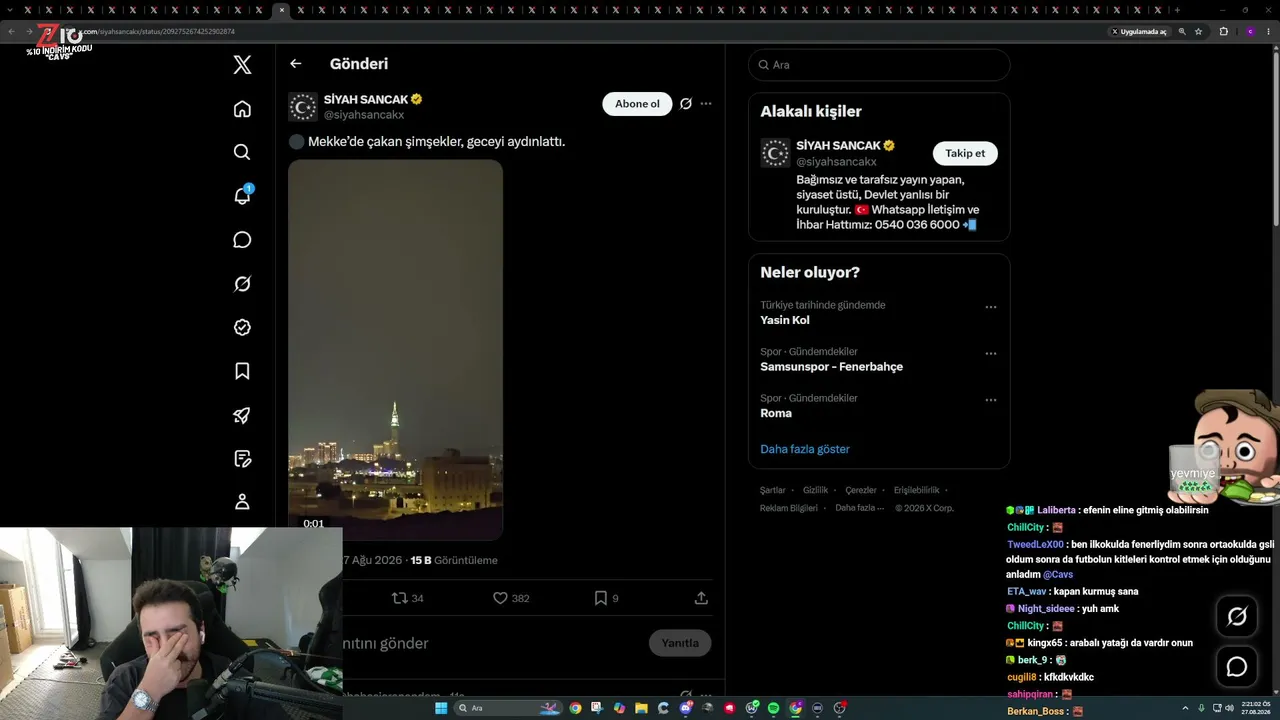The height and width of the screenshot is (720, 1280).
Task: Open Spotify from the taskbar
Action: [773, 708]
